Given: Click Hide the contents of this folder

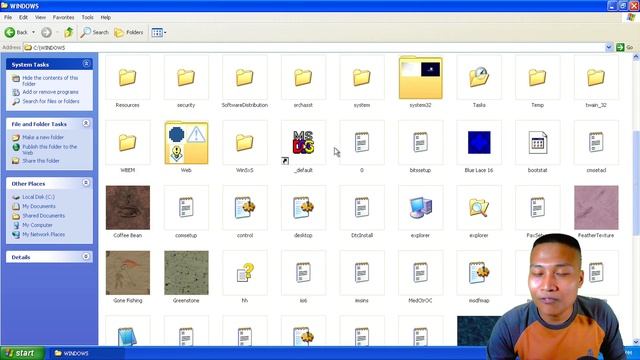Looking at the screenshot, I should 50,80.
